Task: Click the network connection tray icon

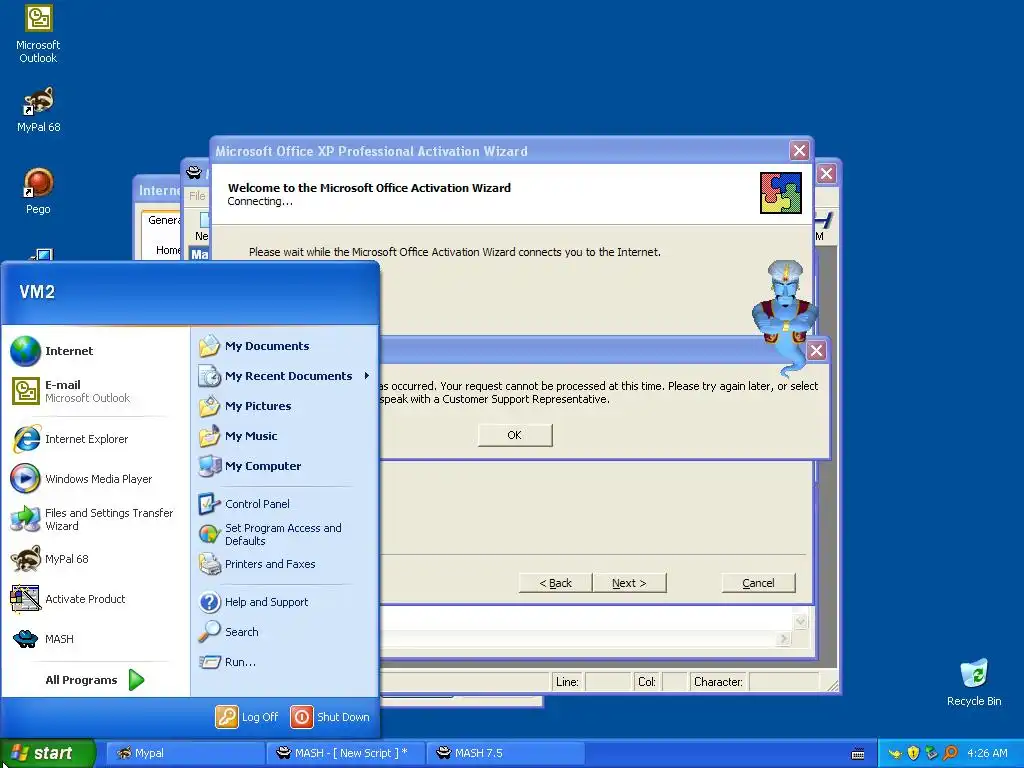Action: click(931, 753)
